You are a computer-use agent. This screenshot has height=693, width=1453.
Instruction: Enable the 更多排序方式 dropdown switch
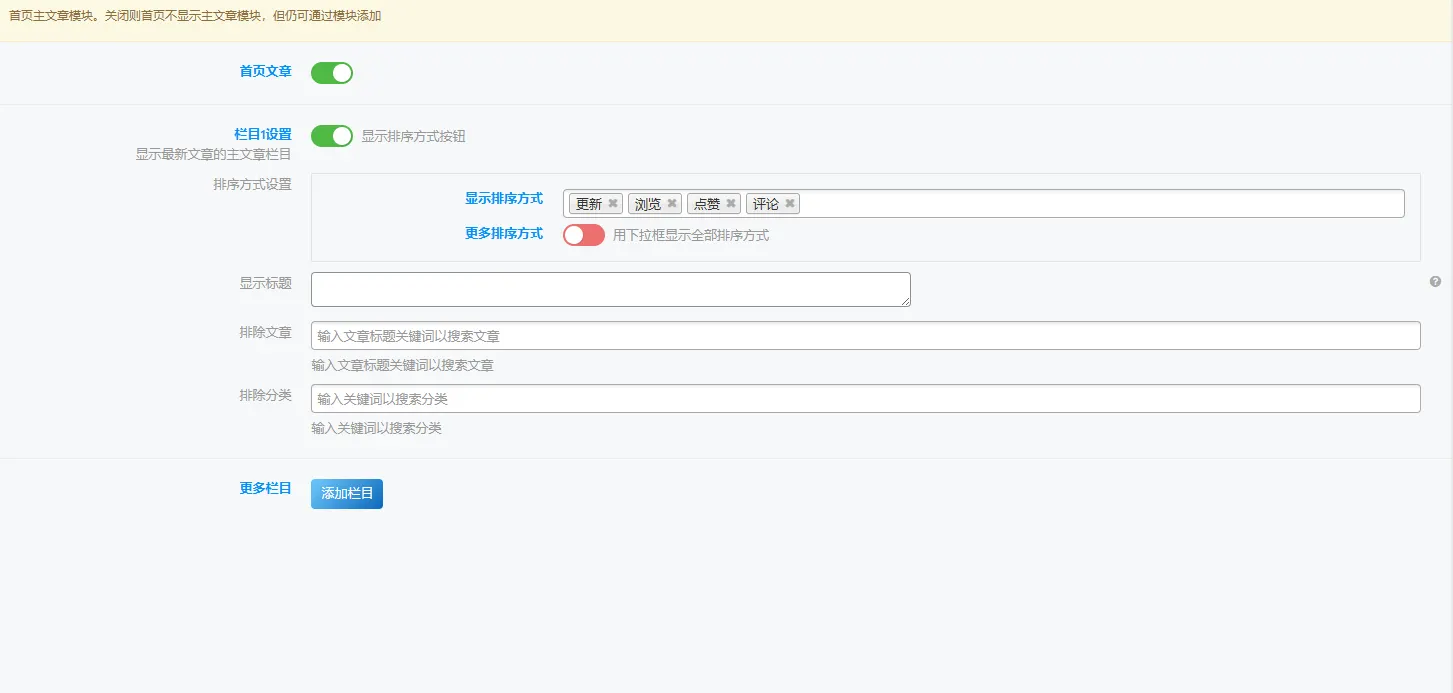pos(584,235)
